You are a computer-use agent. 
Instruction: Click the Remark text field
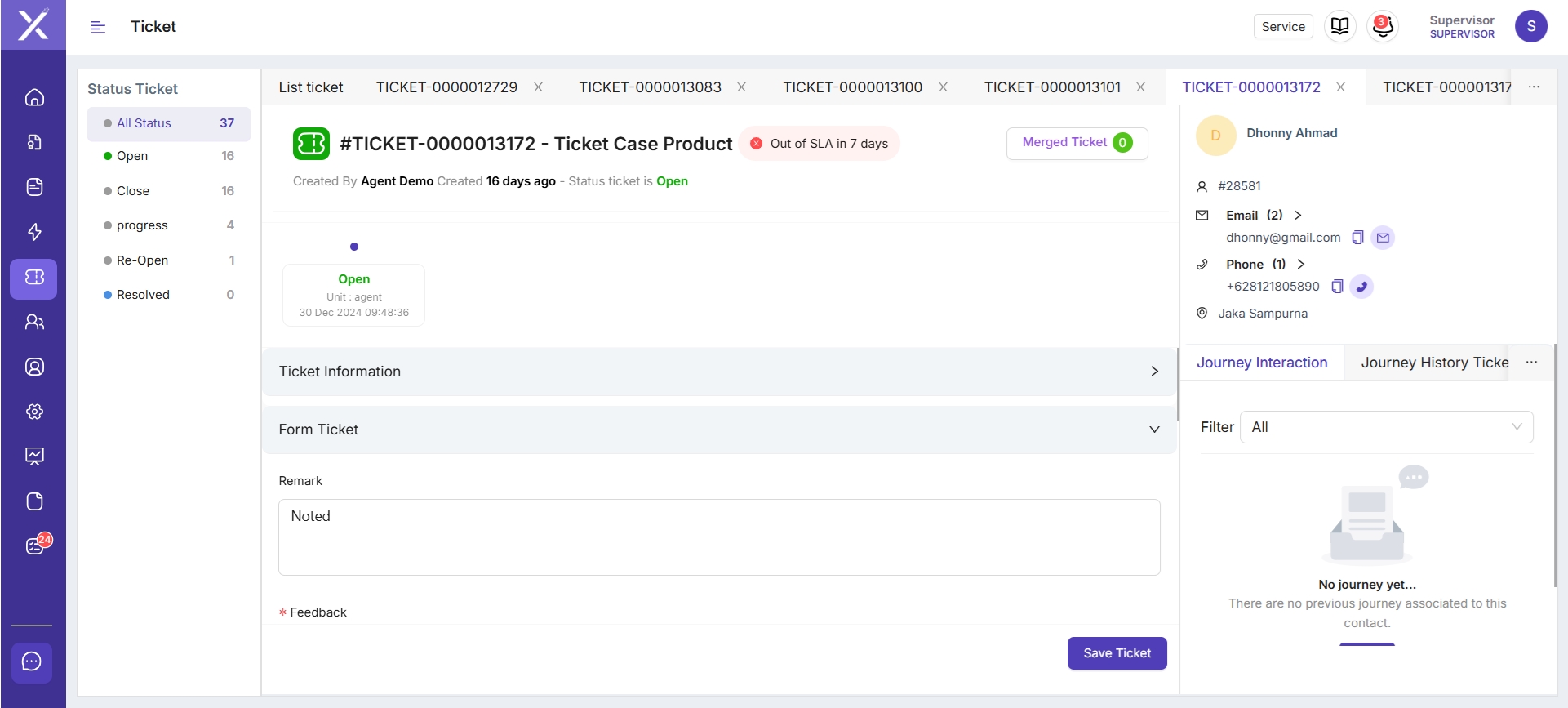[x=718, y=537]
